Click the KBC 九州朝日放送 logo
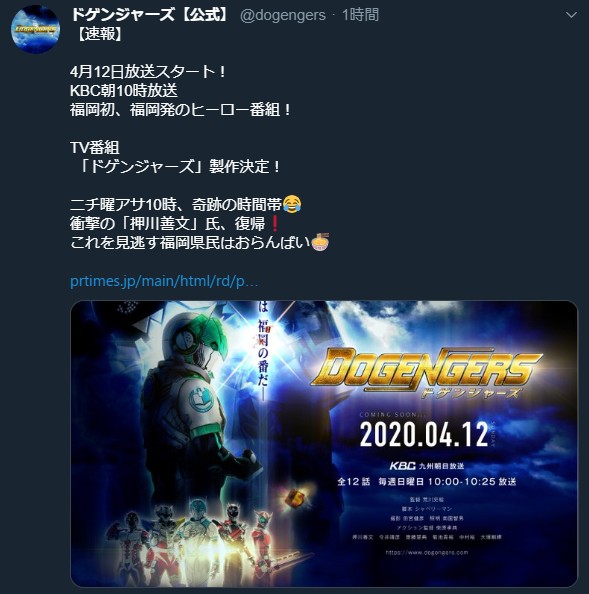589x594 pixels. [427, 466]
